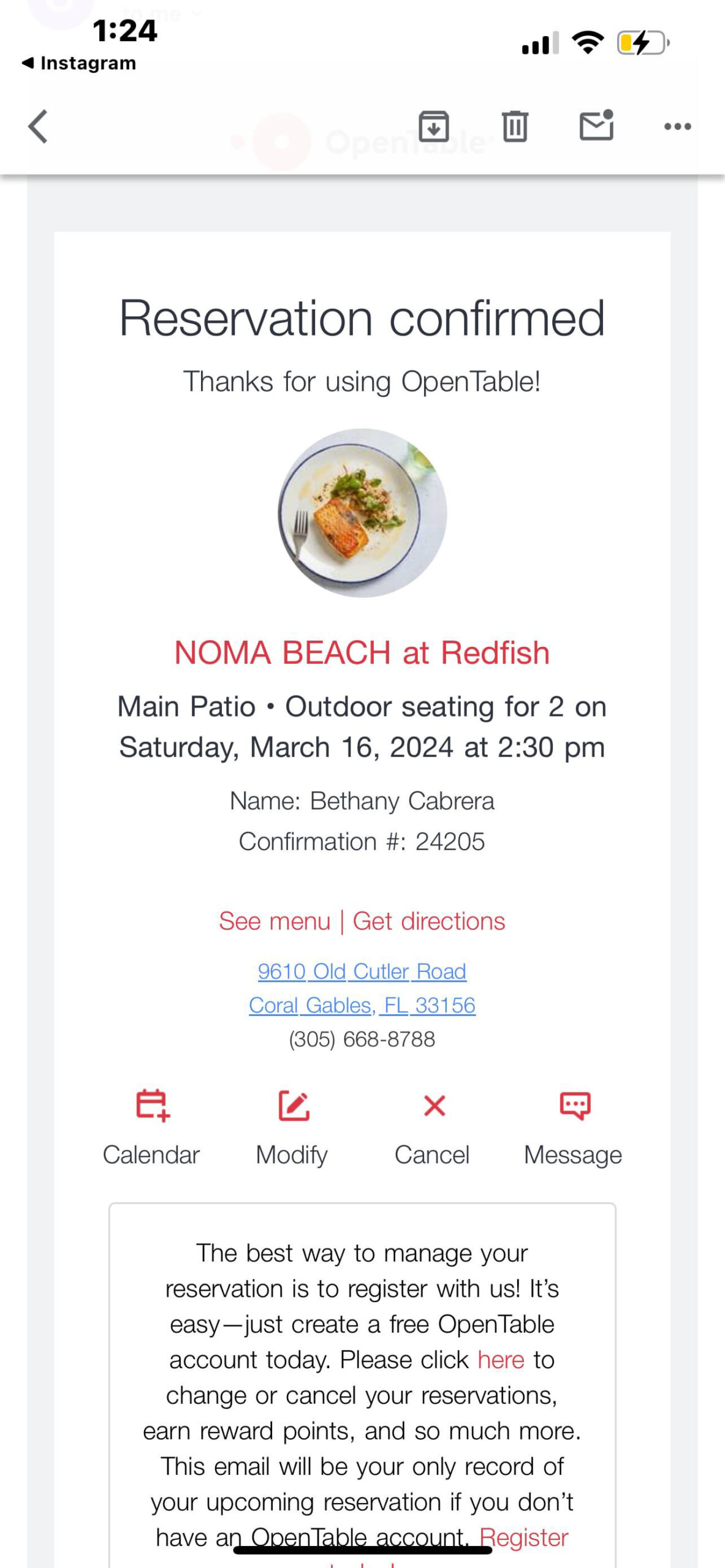The height and width of the screenshot is (1568, 725).
Task: Archive this email
Action: [x=434, y=127]
